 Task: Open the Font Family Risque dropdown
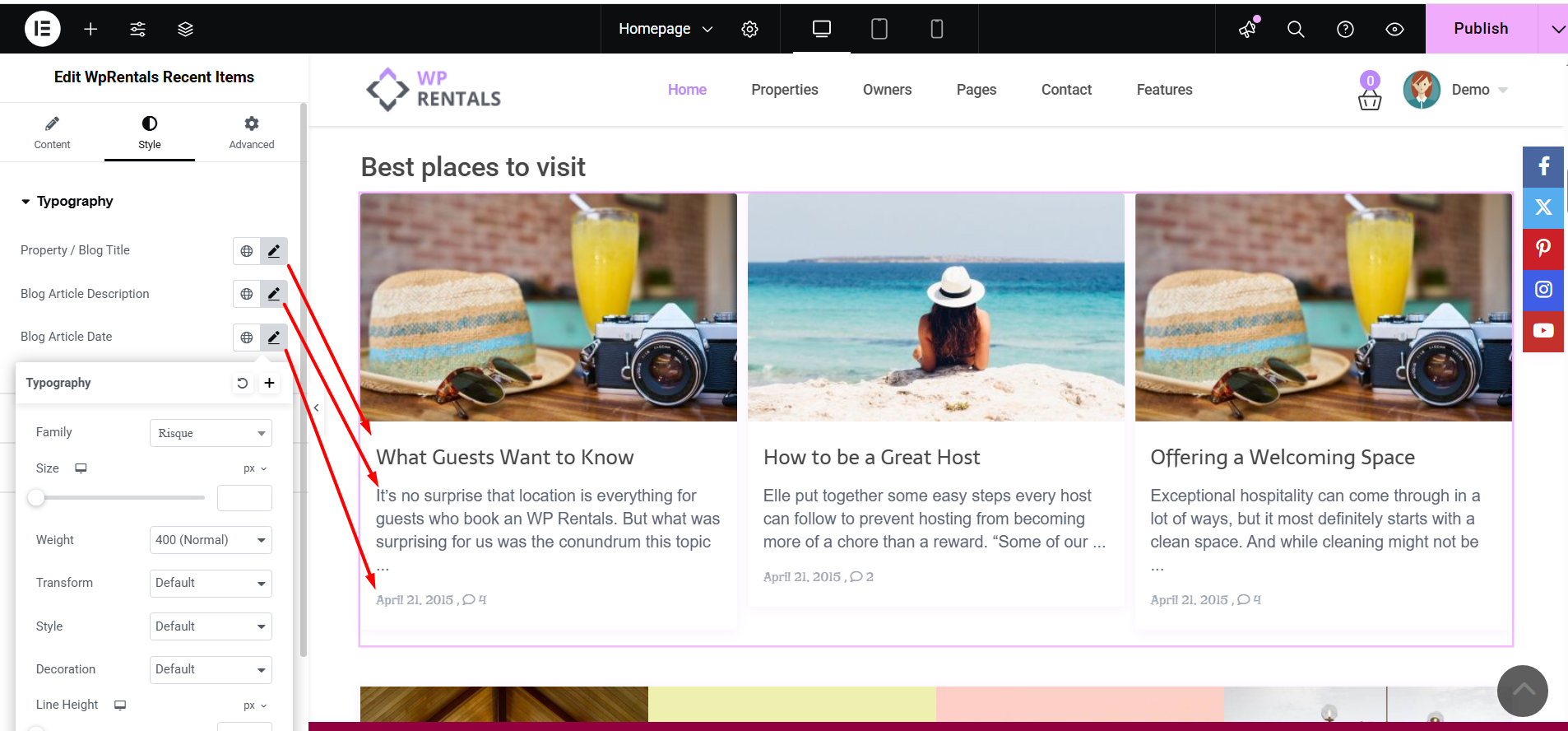pos(211,433)
